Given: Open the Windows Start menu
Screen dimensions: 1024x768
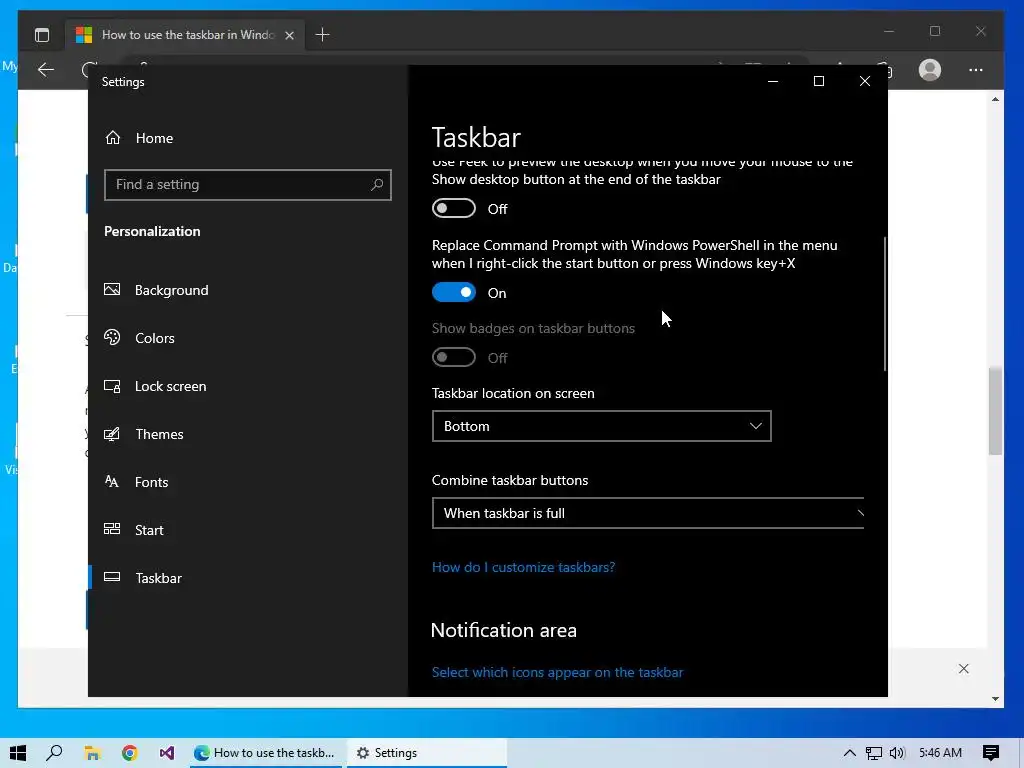Looking at the screenshot, I should pyautogui.click(x=18, y=753).
